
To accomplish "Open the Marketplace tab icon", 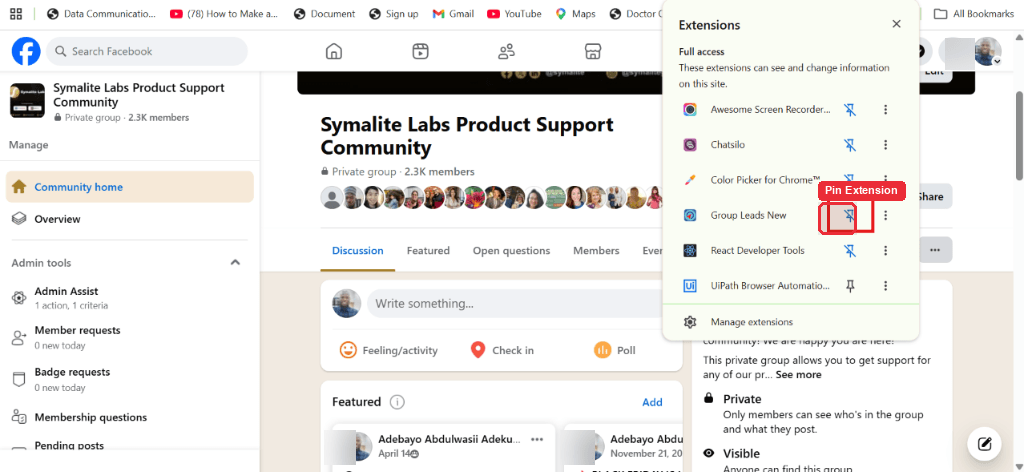I will click(592, 51).
